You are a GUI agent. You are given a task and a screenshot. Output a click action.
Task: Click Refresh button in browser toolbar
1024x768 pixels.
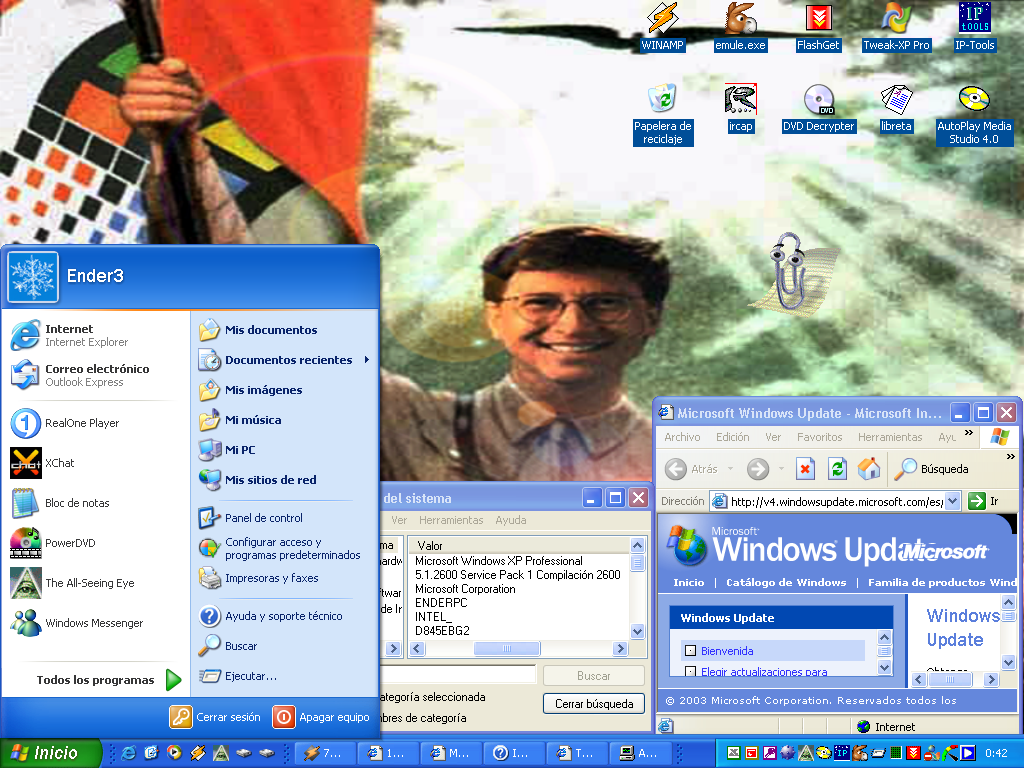pos(837,468)
